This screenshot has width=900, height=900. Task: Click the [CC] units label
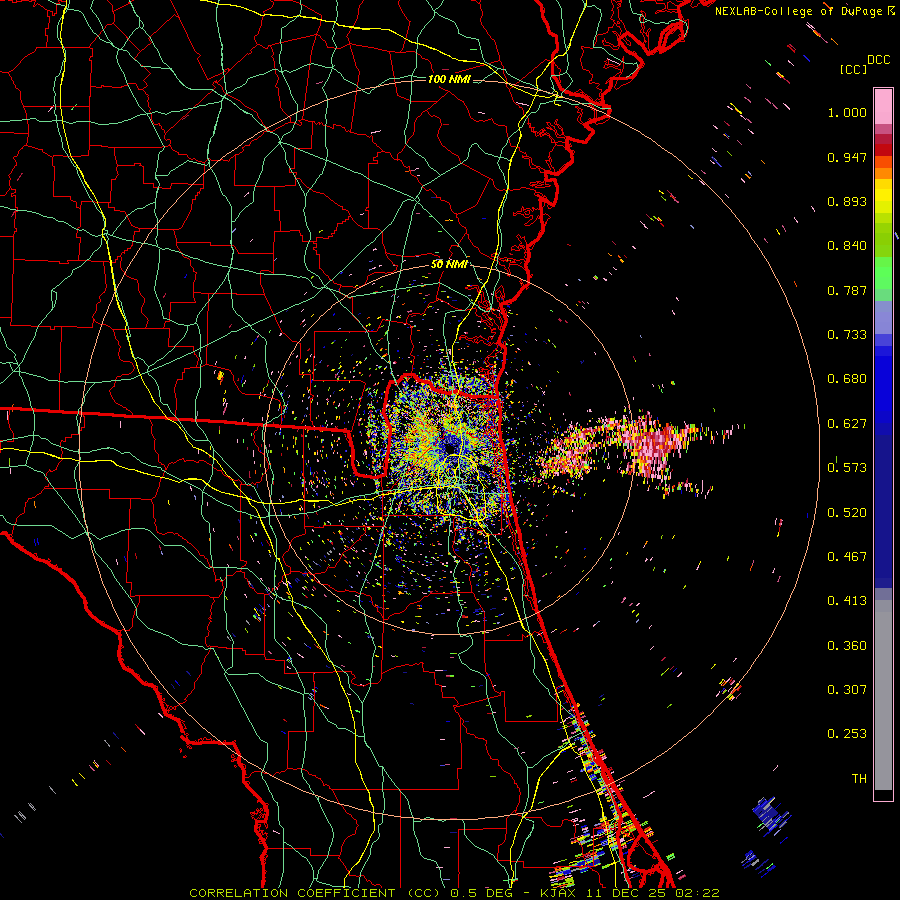pyautogui.click(x=853, y=69)
